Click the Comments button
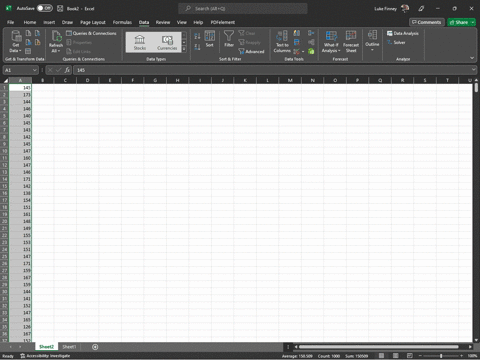Viewport: 480px width, 360px height. pos(427,22)
